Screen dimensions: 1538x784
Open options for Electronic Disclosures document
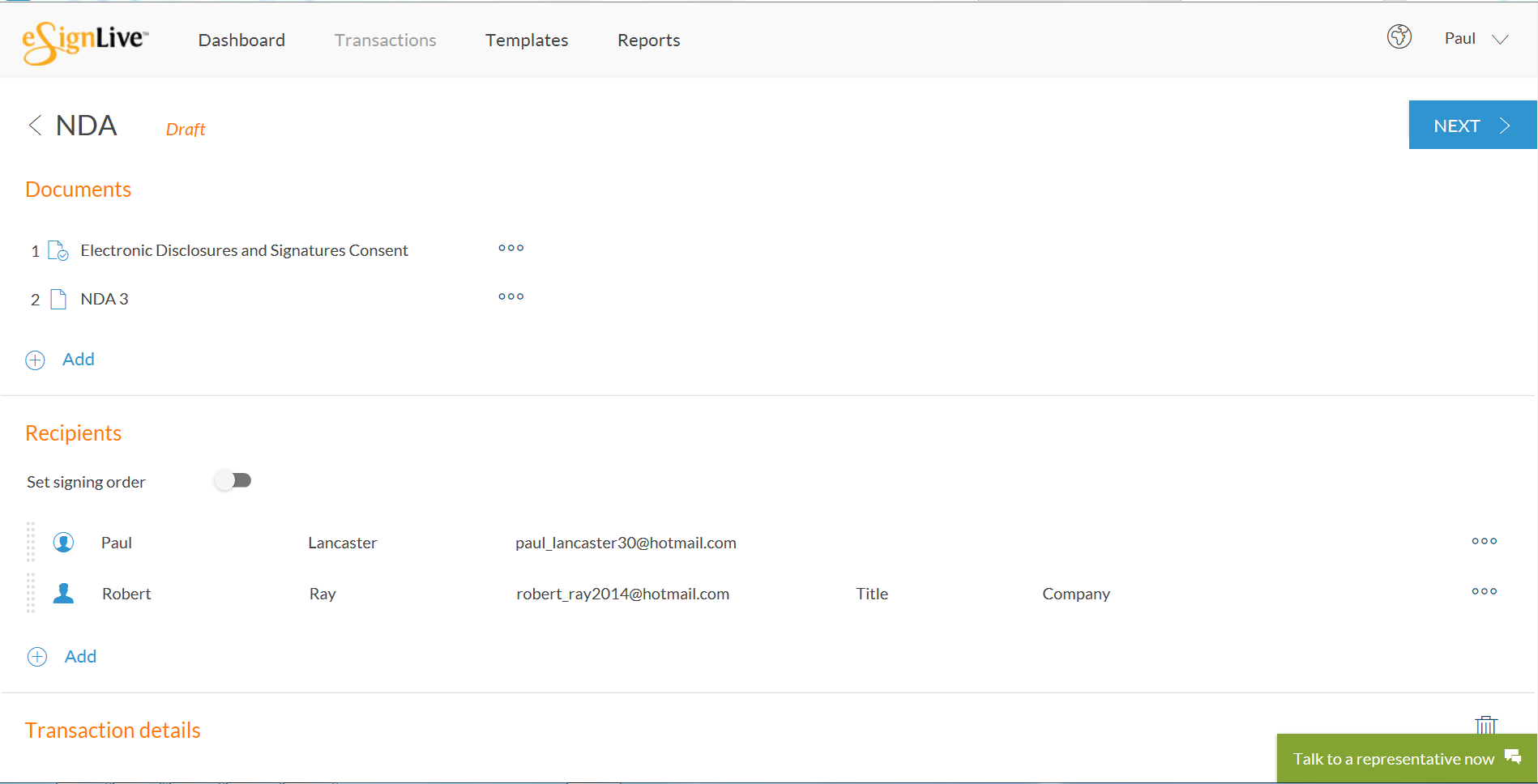[x=511, y=248]
